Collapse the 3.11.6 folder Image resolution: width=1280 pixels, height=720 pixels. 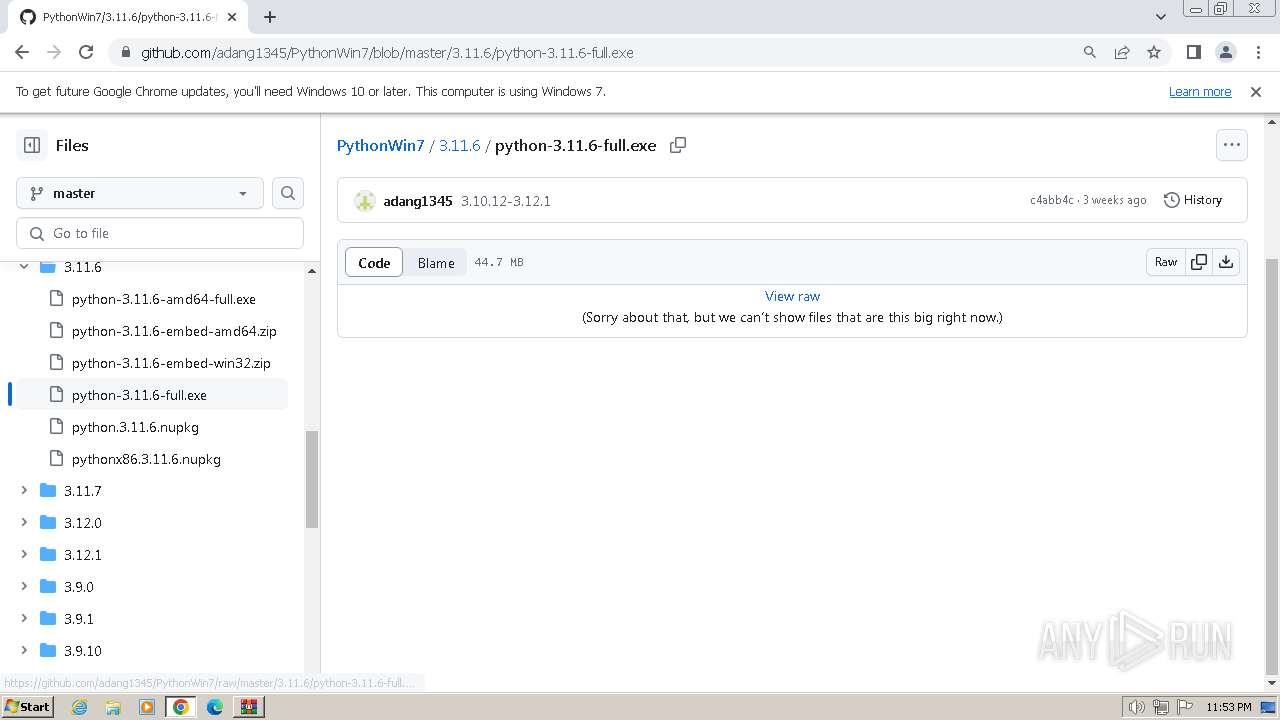(24, 267)
